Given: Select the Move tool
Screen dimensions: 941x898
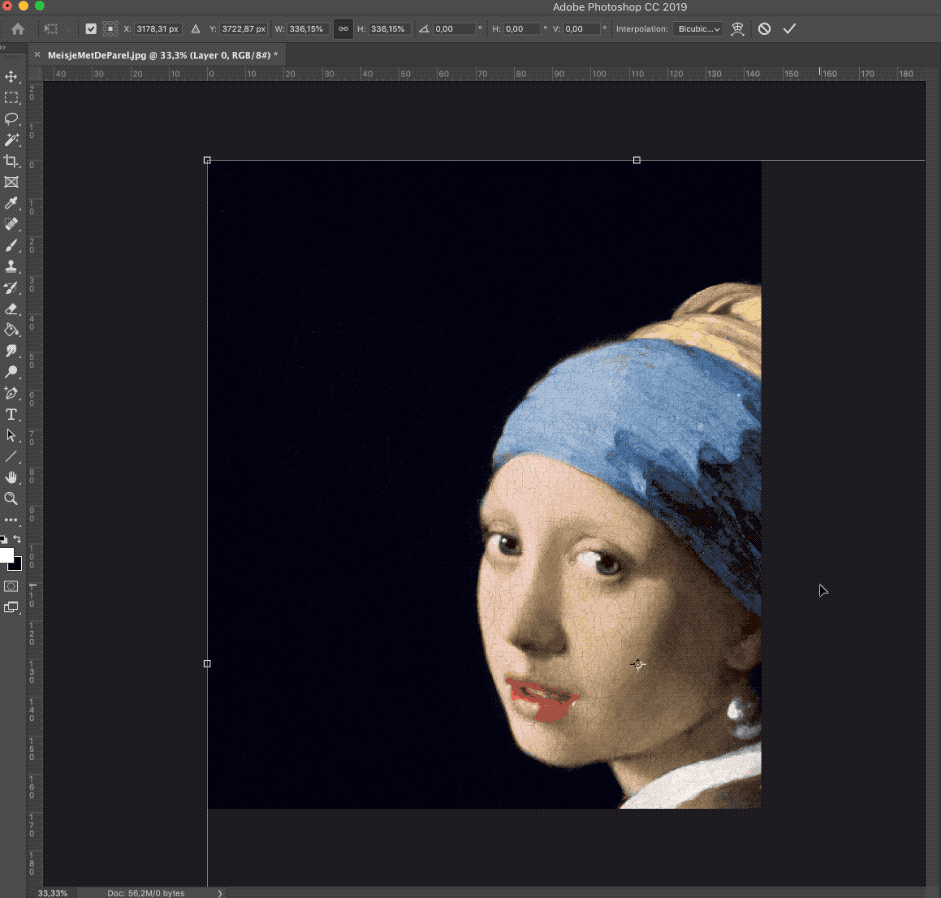Looking at the screenshot, I should pos(12,77).
